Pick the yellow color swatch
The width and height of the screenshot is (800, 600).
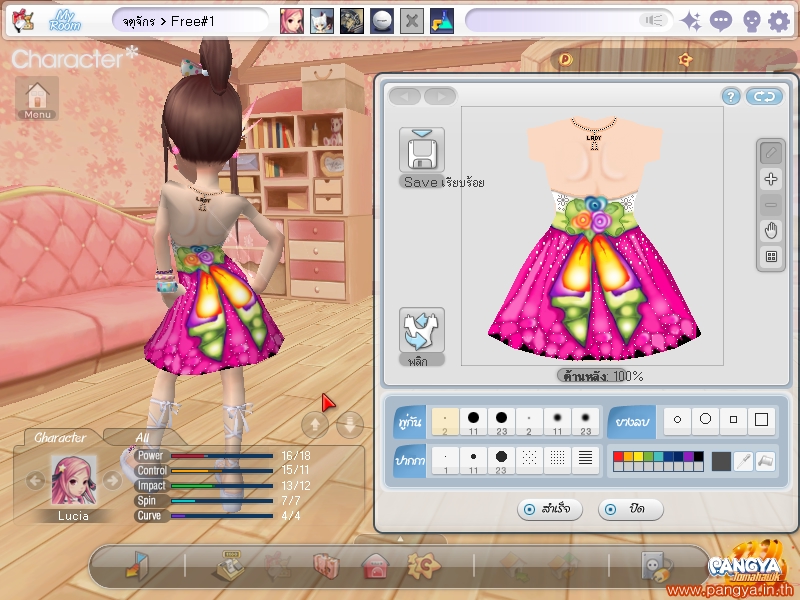click(x=638, y=456)
